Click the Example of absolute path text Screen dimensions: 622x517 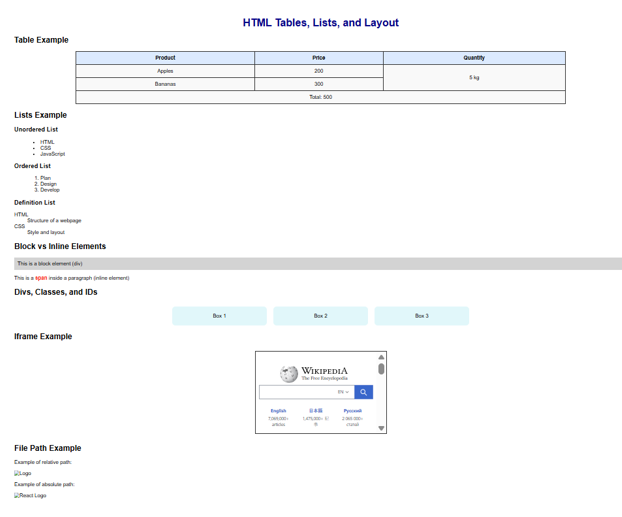[x=44, y=484]
